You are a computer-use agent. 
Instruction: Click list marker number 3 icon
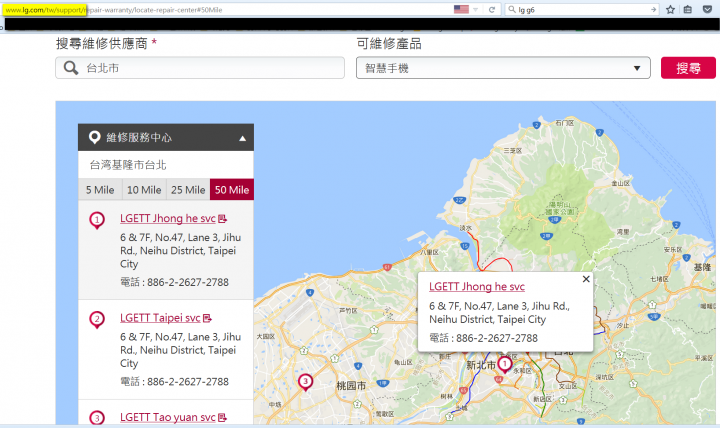(97, 417)
